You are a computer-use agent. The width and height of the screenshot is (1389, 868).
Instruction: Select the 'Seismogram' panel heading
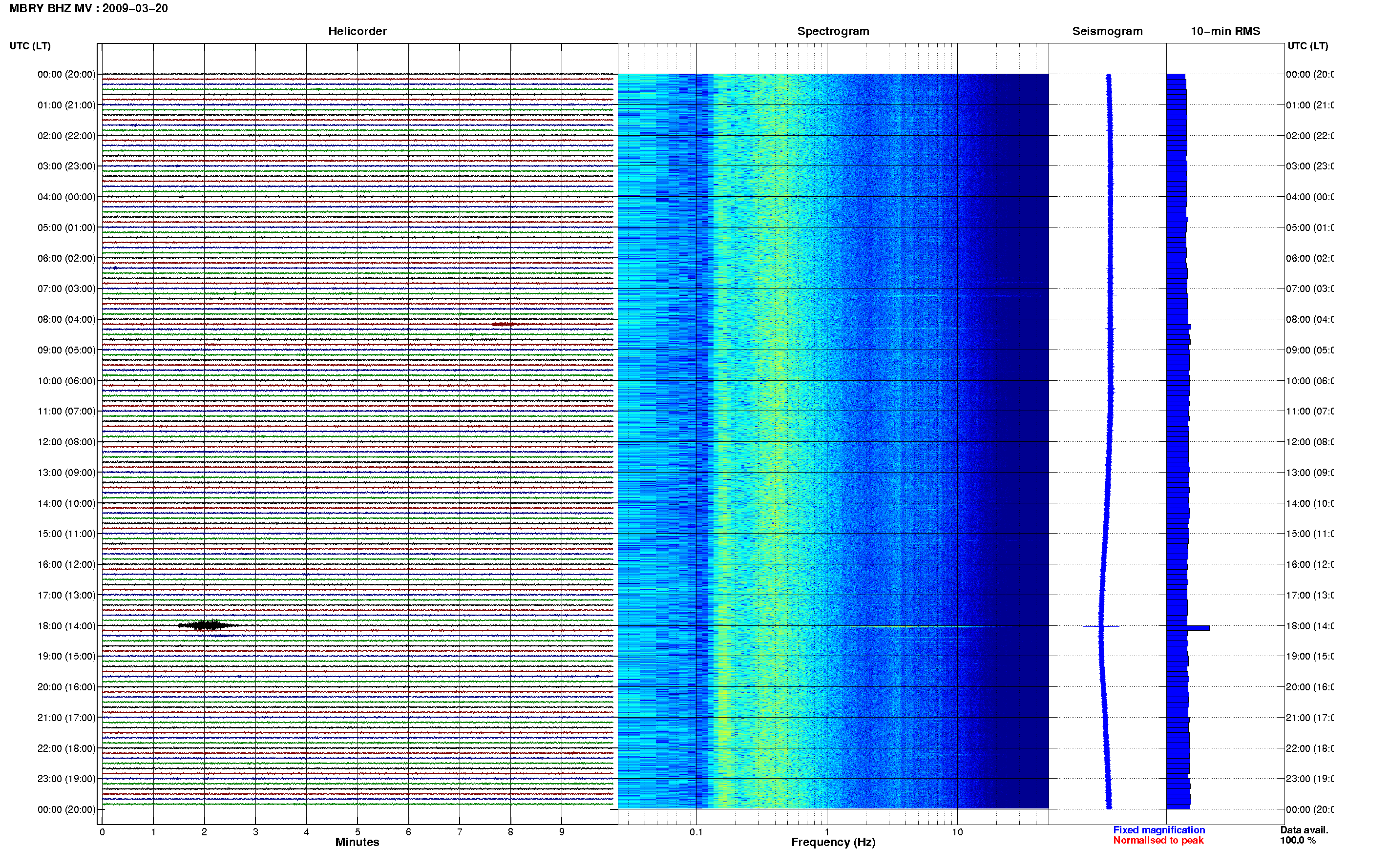pos(1107,31)
